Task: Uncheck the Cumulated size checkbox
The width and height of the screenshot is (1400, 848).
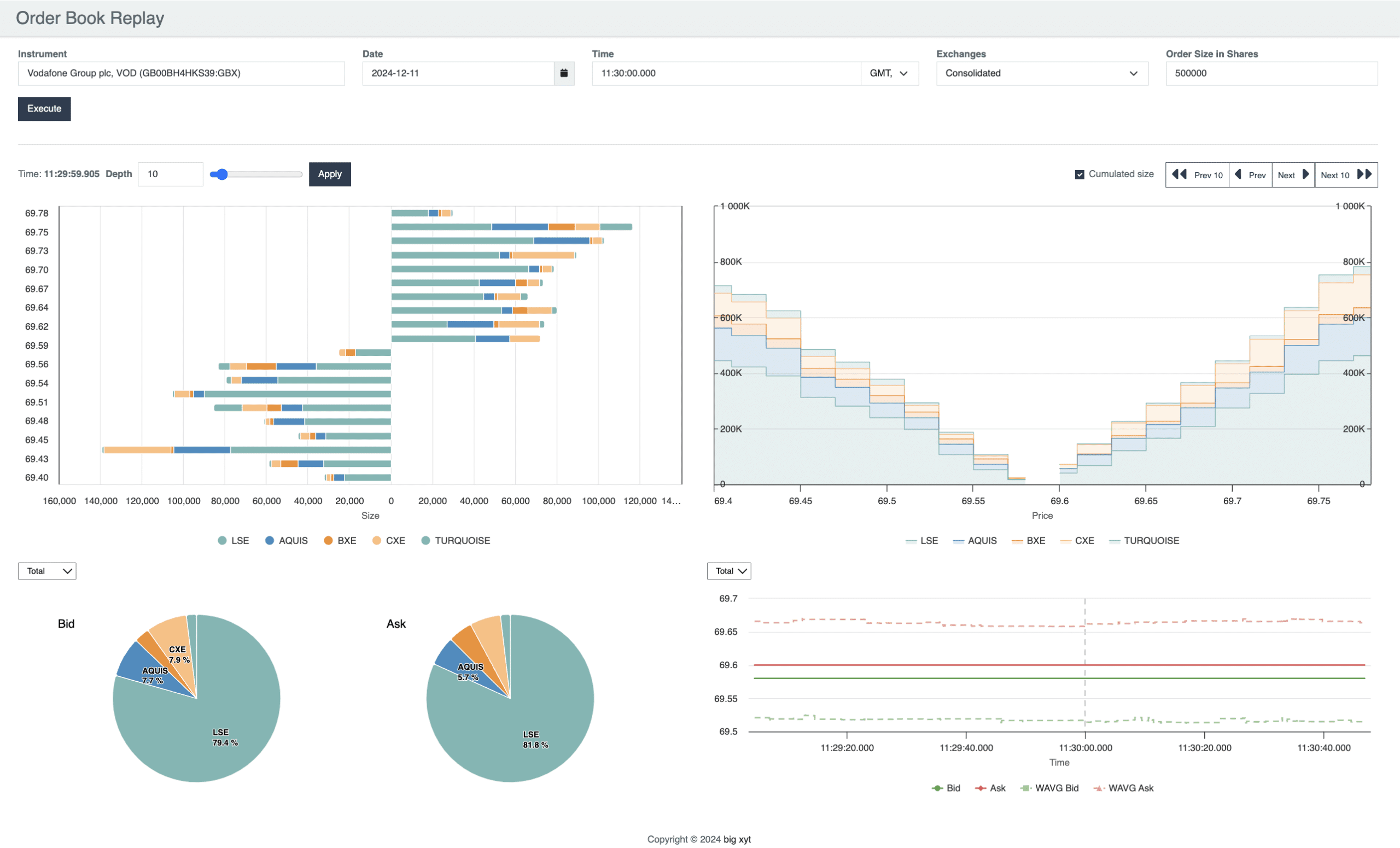Action: (1080, 175)
